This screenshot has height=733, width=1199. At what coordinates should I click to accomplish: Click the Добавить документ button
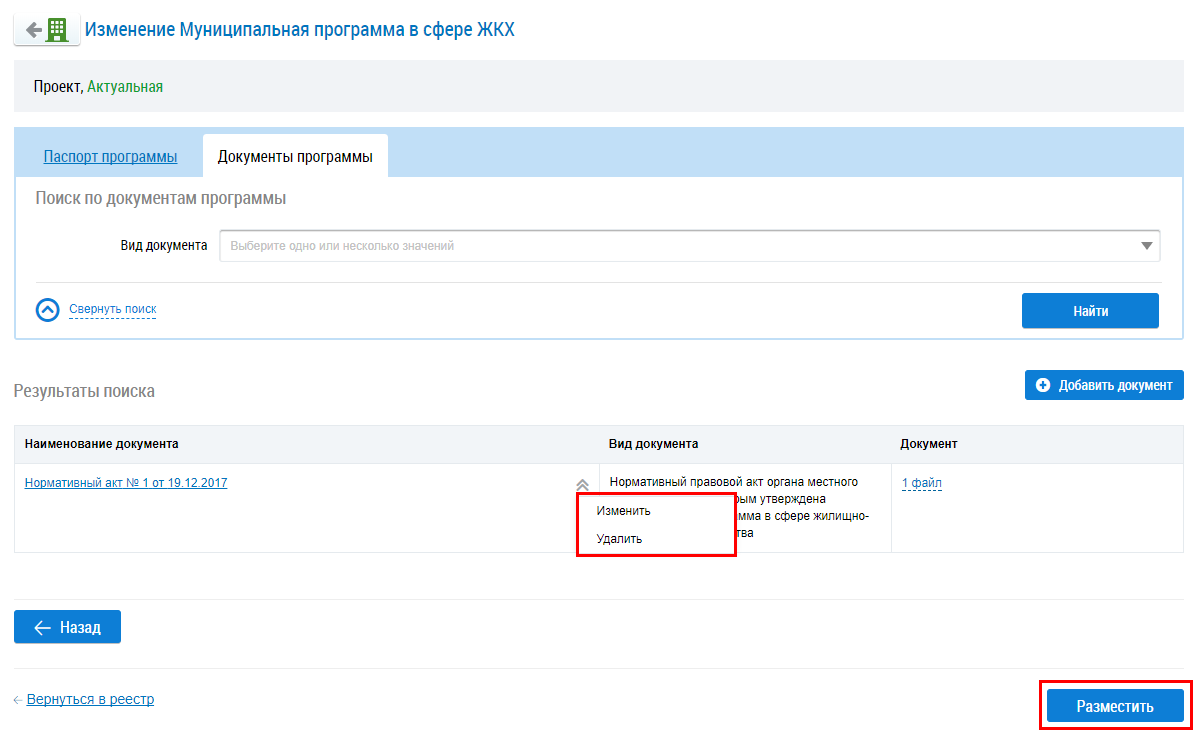1104,385
